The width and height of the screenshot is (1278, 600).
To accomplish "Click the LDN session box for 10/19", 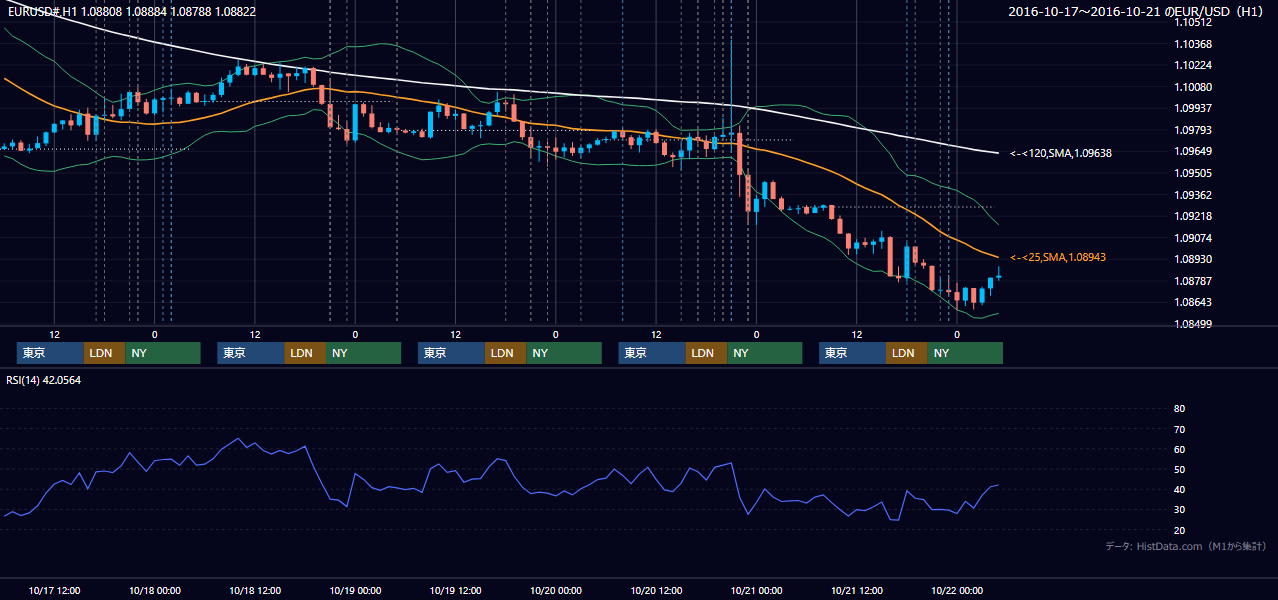I will [x=506, y=353].
